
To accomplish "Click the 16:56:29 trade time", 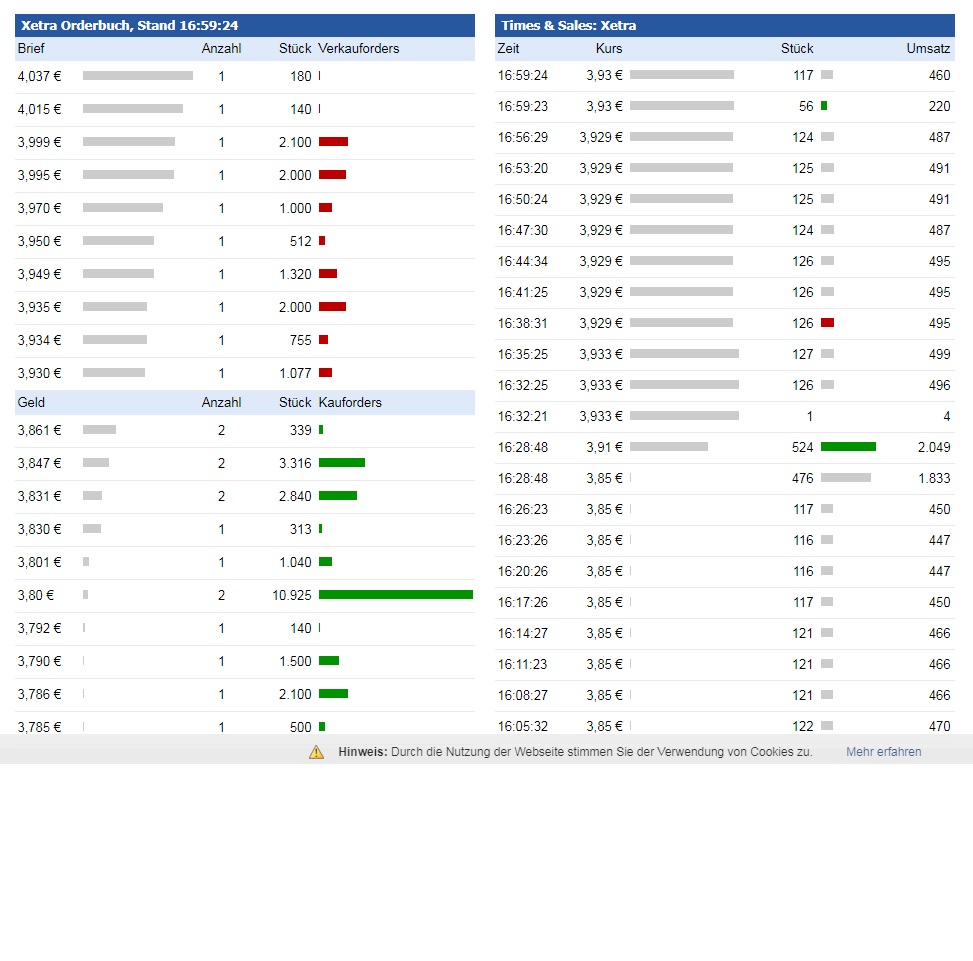I will [522, 137].
